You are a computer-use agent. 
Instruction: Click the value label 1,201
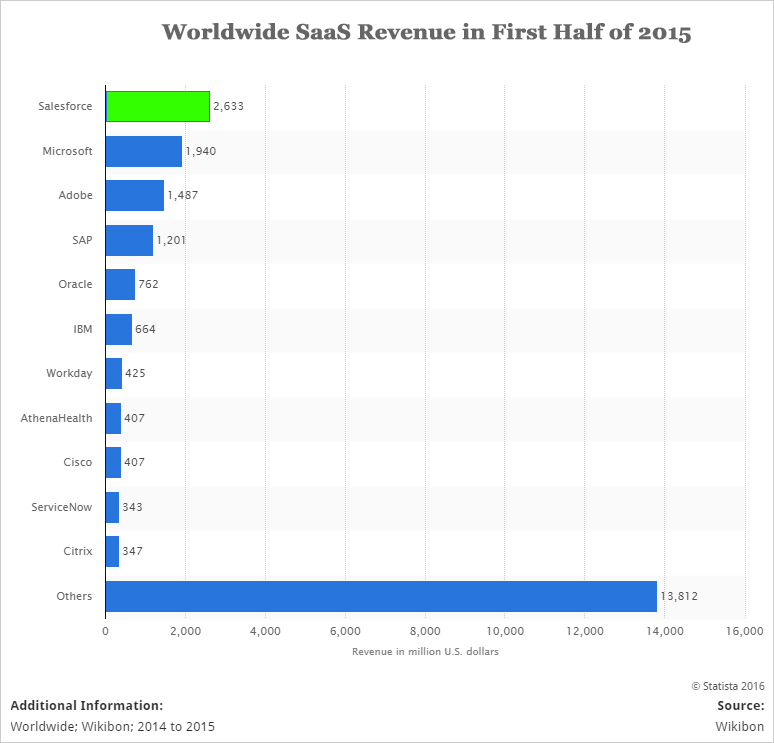[x=171, y=240]
